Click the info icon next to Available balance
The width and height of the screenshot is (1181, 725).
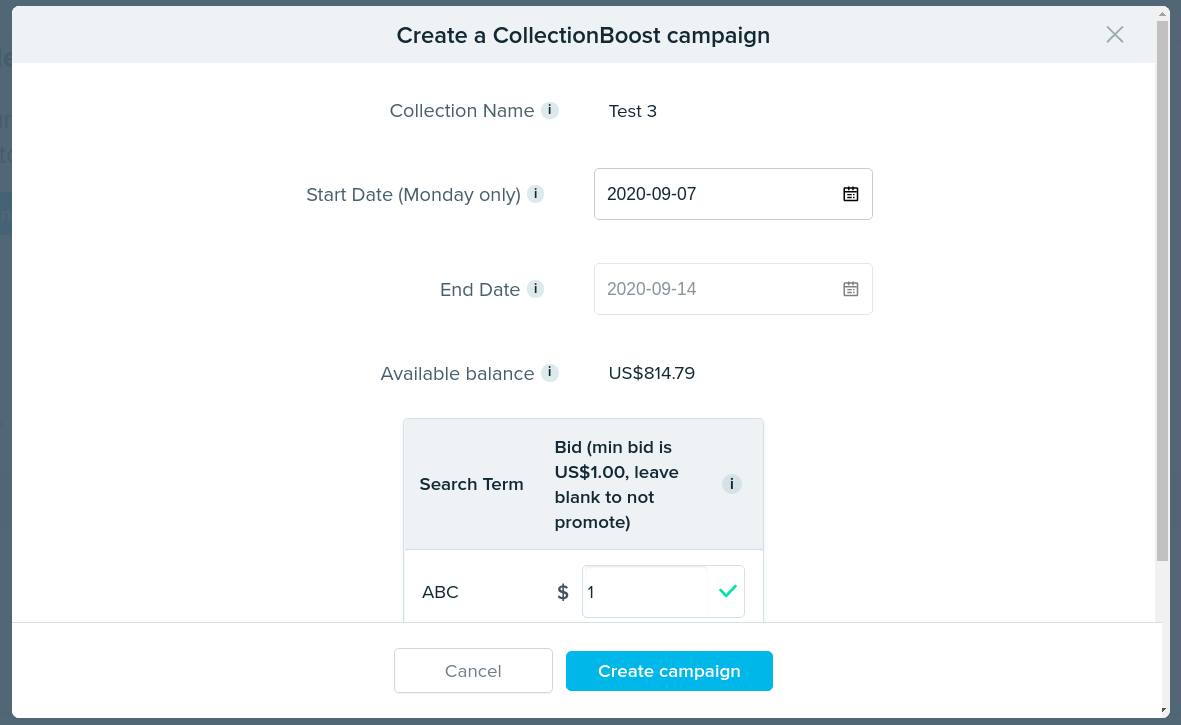pyautogui.click(x=549, y=372)
